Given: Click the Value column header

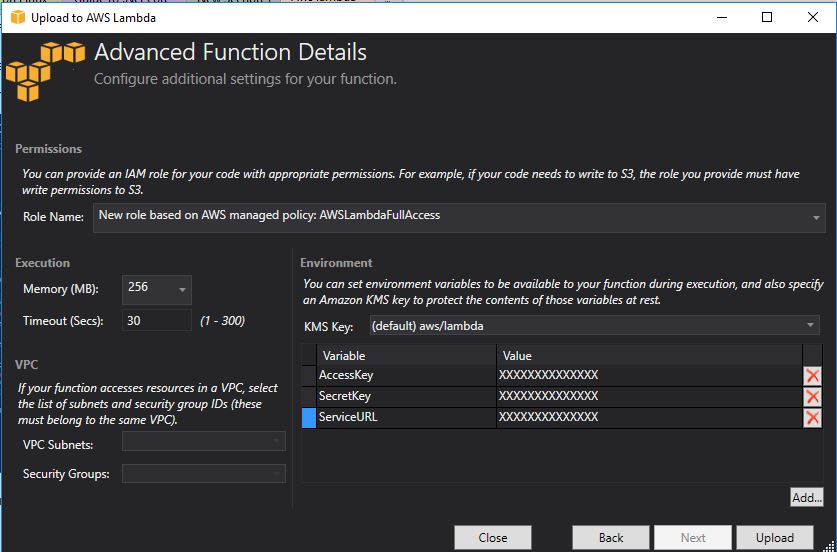Looking at the screenshot, I should [648, 355].
